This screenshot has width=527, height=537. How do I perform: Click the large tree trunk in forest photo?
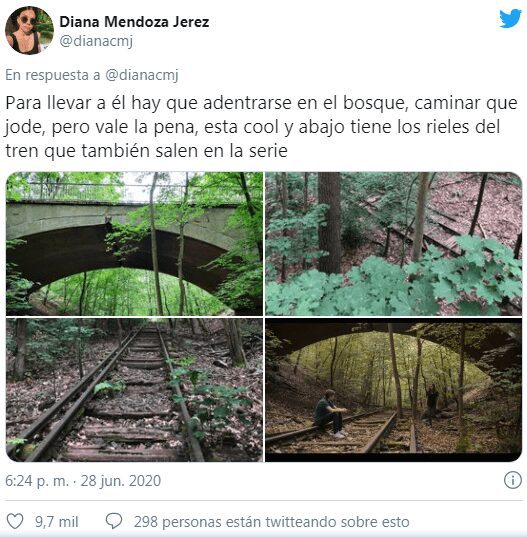tap(329, 223)
